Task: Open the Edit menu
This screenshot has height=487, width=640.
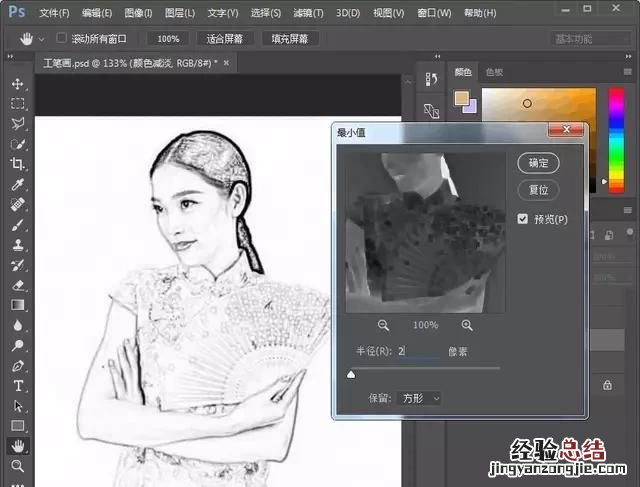Action: (97, 13)
